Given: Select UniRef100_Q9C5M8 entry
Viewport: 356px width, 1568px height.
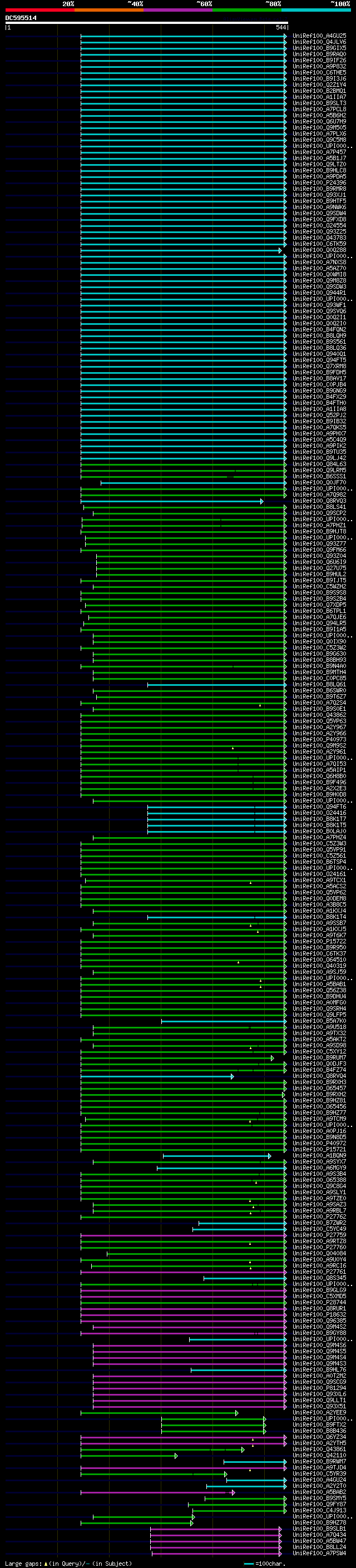Looking at the screenshot, I should [x=319, y=140].
